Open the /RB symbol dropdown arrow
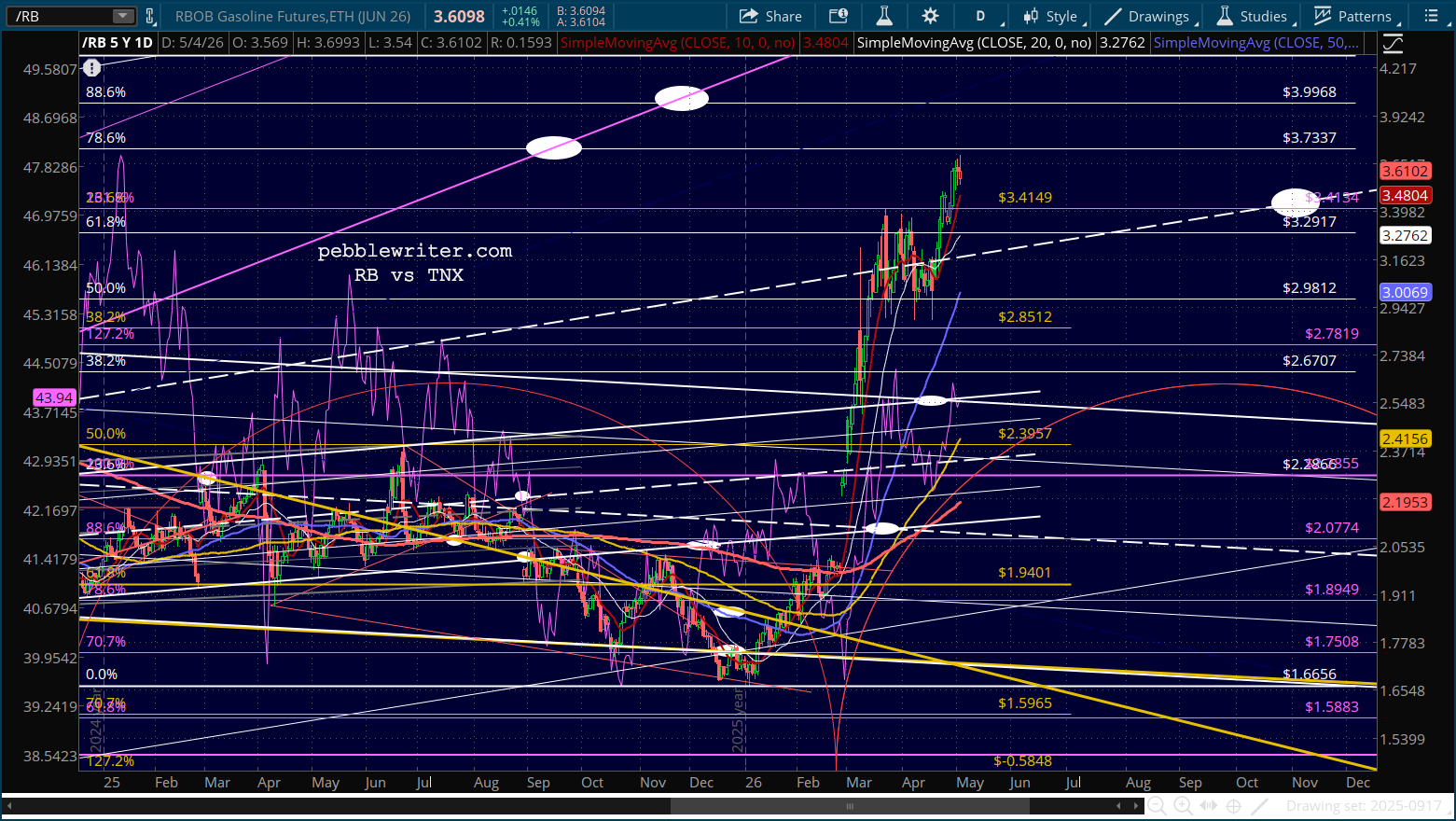Image resolution: width=1456 pixels, height=821 pixels. (123, 16)
